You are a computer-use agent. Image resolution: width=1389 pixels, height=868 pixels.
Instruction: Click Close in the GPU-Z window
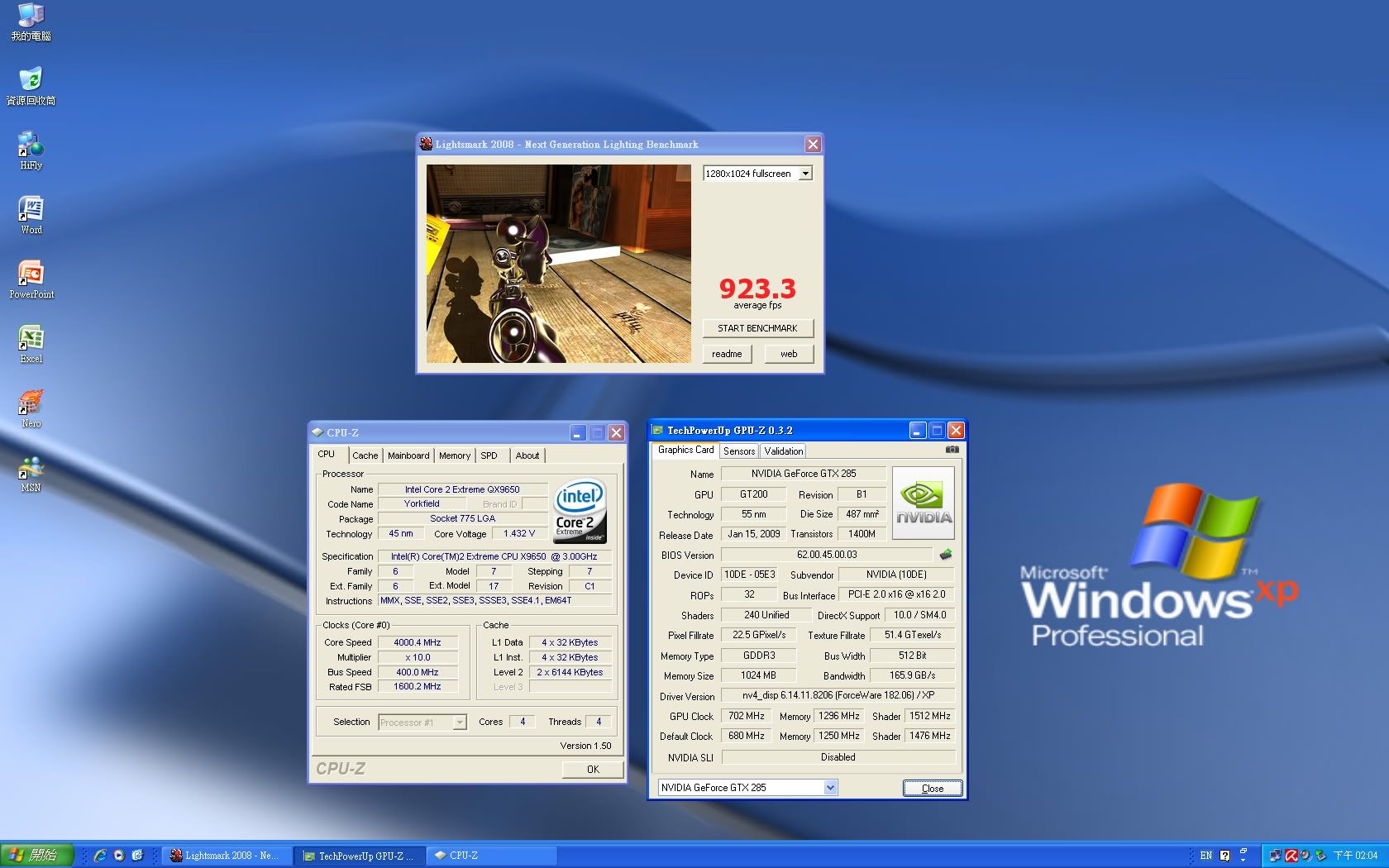933,789
